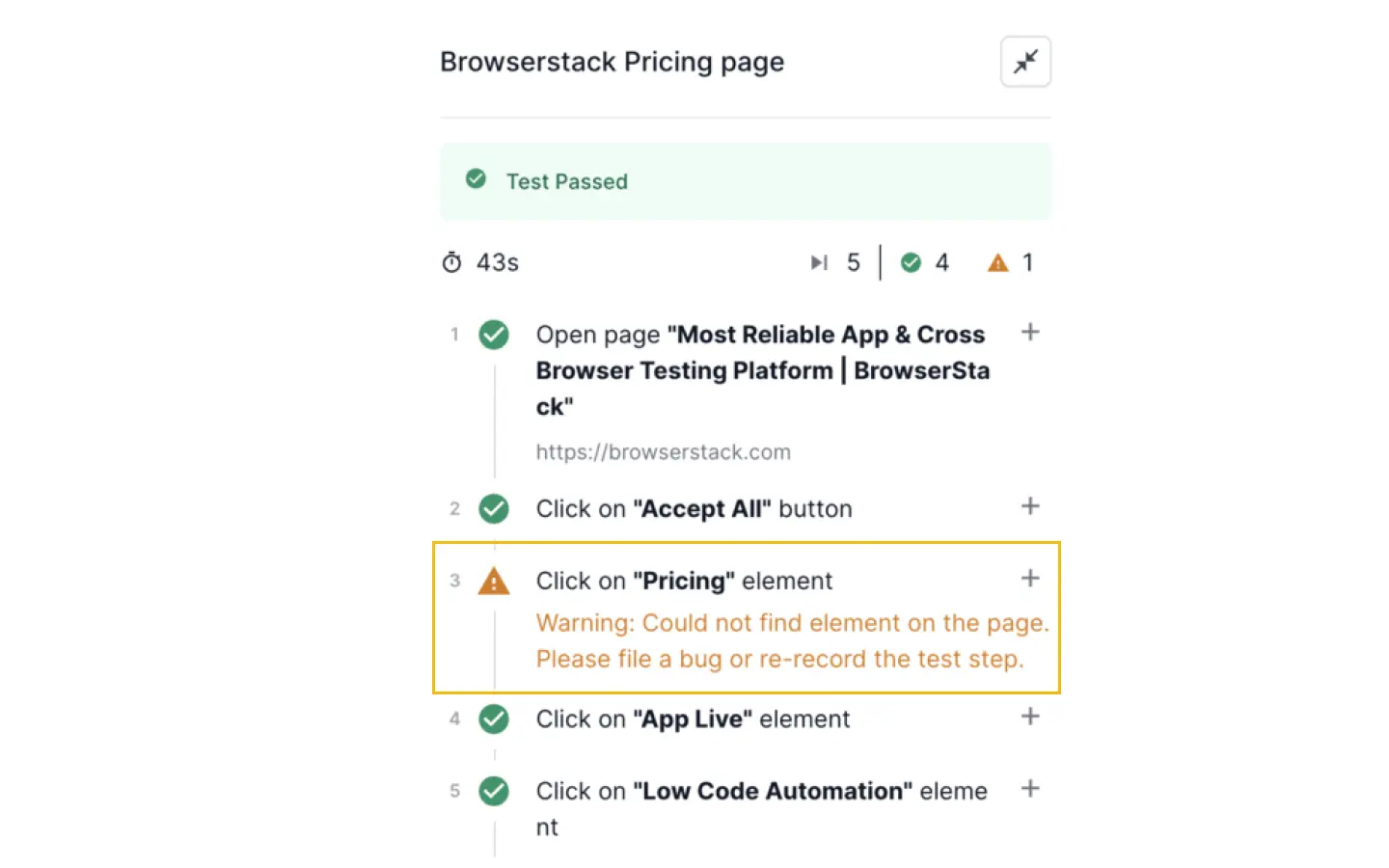
Task: Click step 2 green status checkmark
Action: click(494, 508)
